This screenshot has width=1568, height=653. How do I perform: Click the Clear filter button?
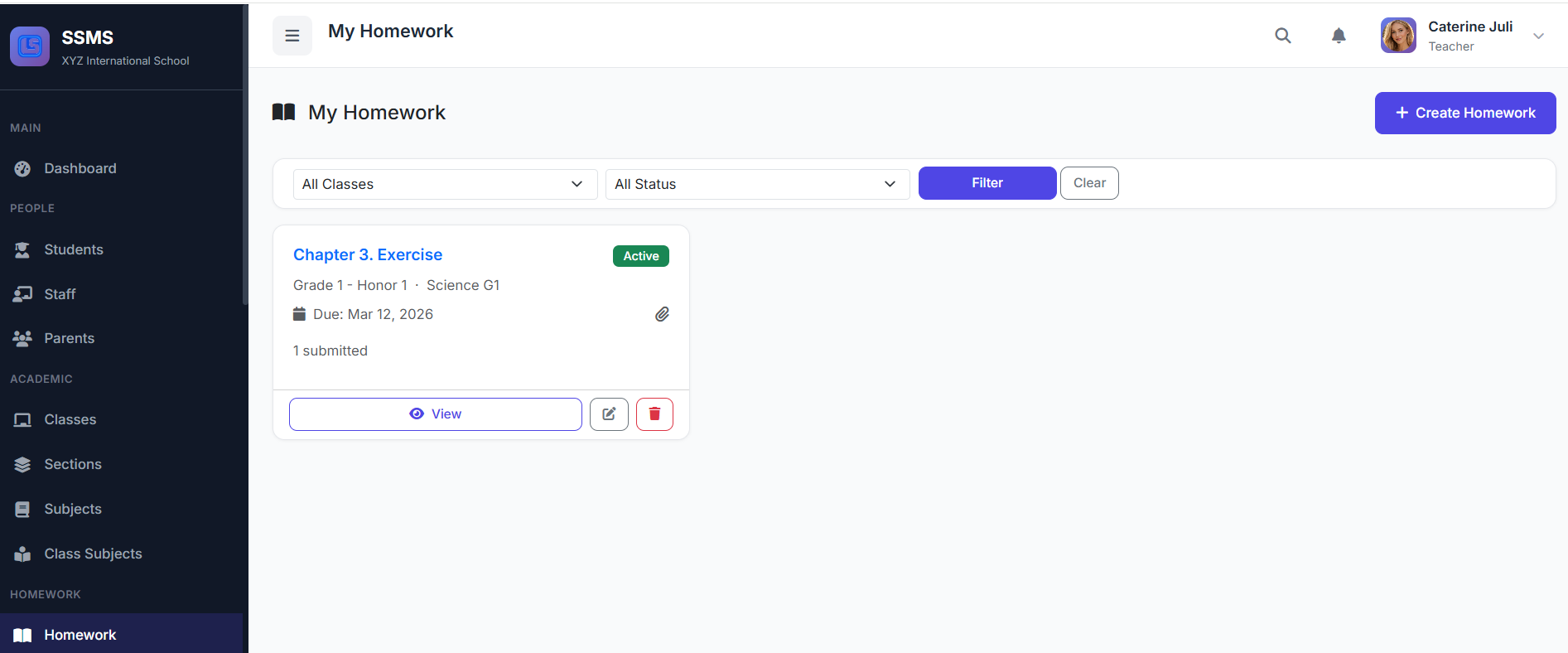tap(1089, 183)
